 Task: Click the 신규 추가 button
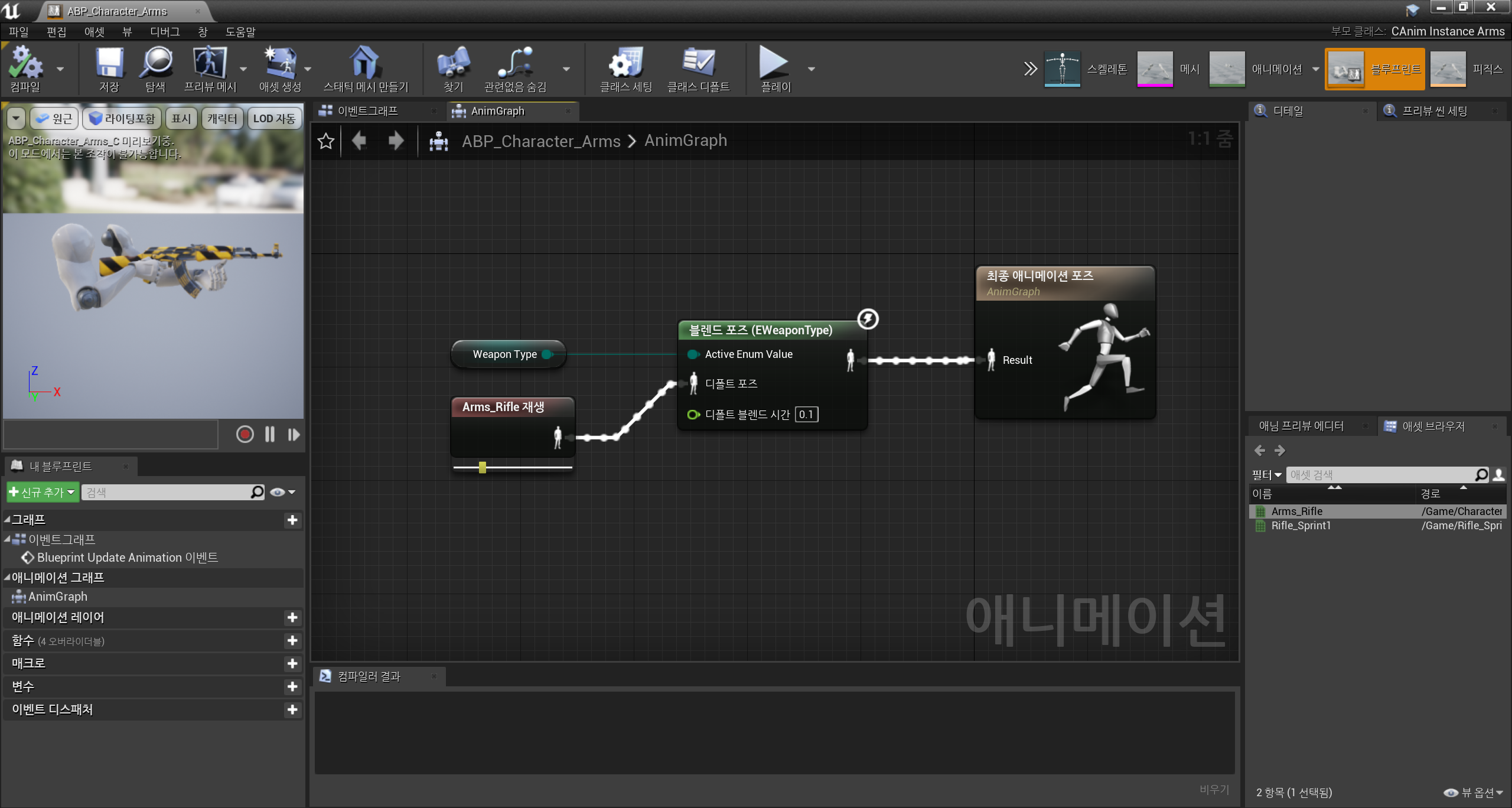[x=42, y=492]
